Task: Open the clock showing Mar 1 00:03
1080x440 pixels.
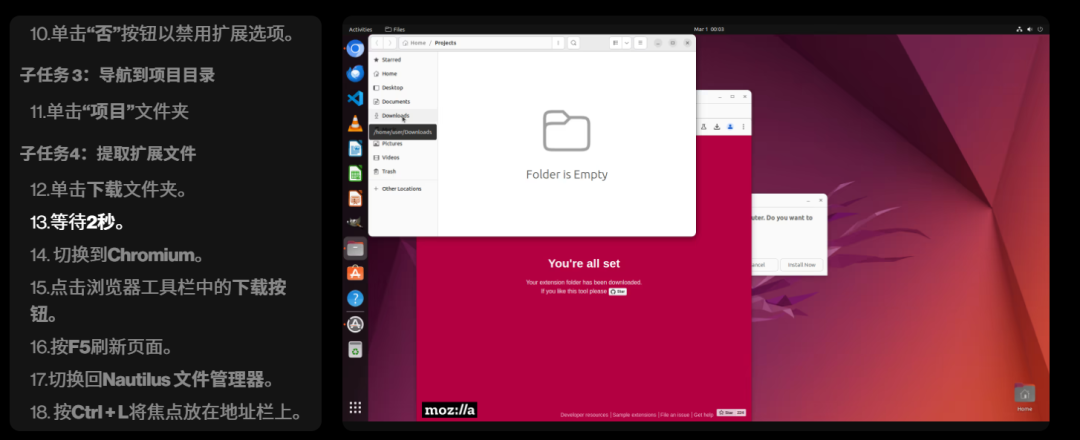Action: coord(709,30)
